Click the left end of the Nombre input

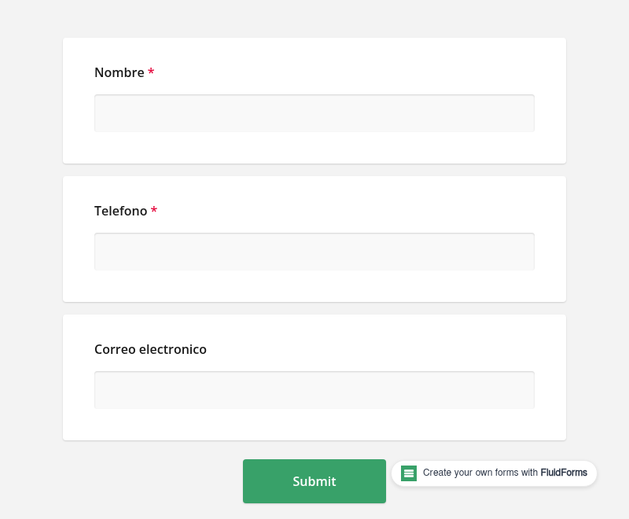104,113
